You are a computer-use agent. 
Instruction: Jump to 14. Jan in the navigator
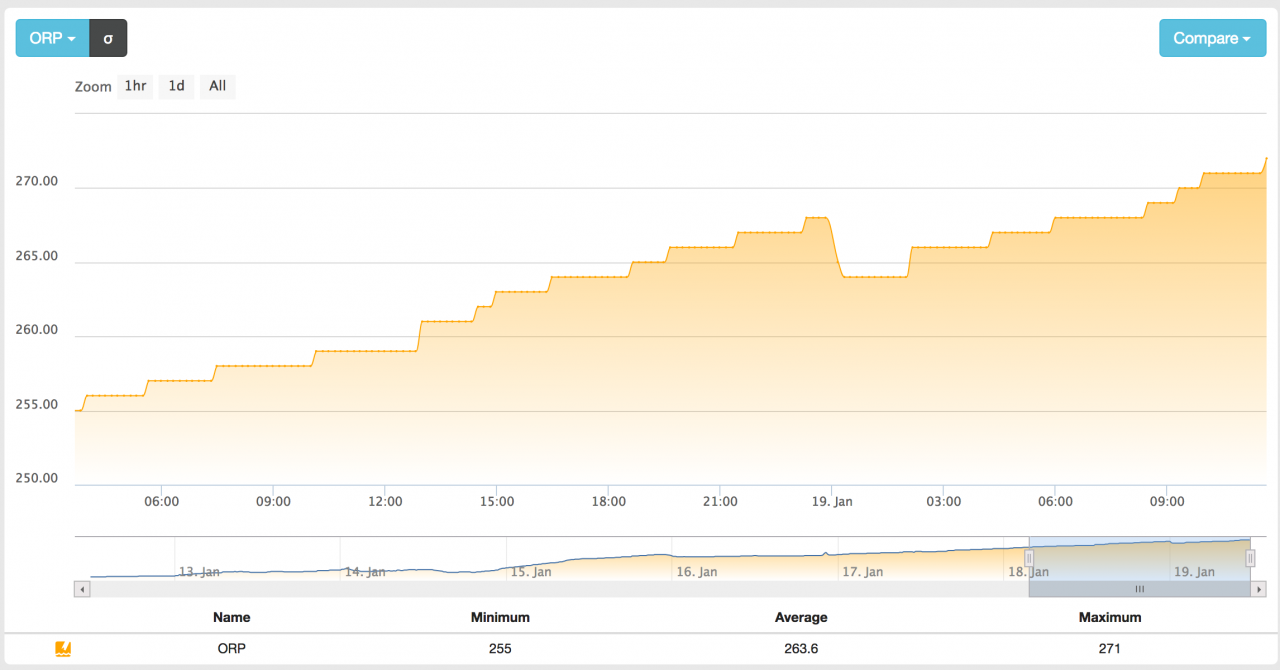click(x=365, y=571)
